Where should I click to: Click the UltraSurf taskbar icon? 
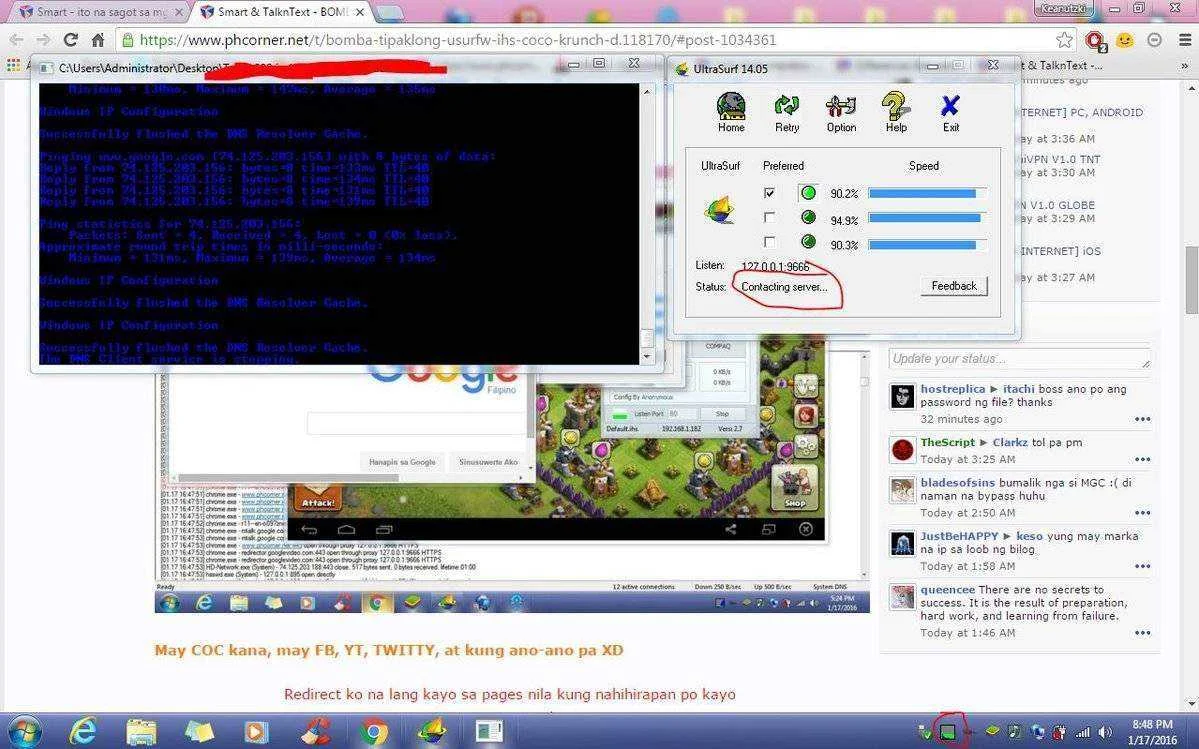pyautogui.click(x=431, y=732)
